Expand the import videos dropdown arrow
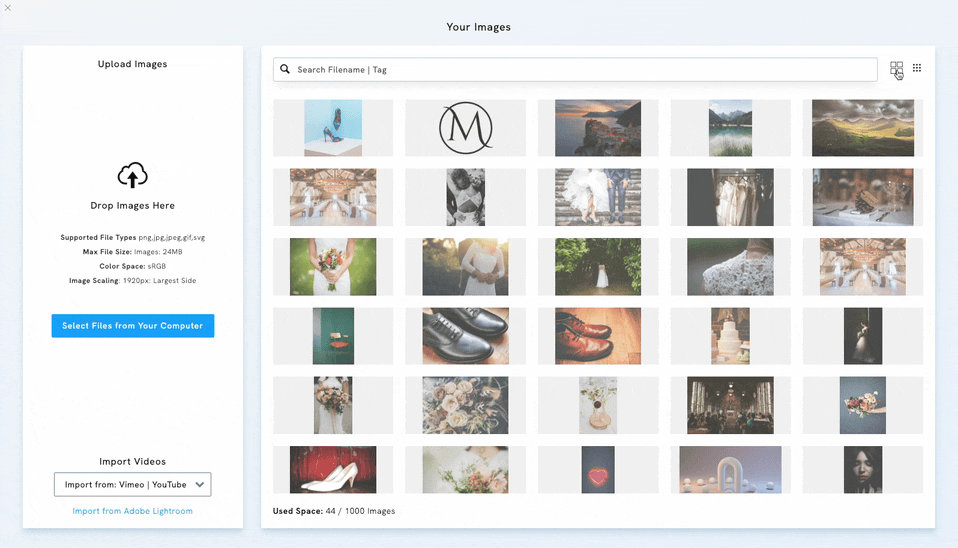 [x=200, y=485]
